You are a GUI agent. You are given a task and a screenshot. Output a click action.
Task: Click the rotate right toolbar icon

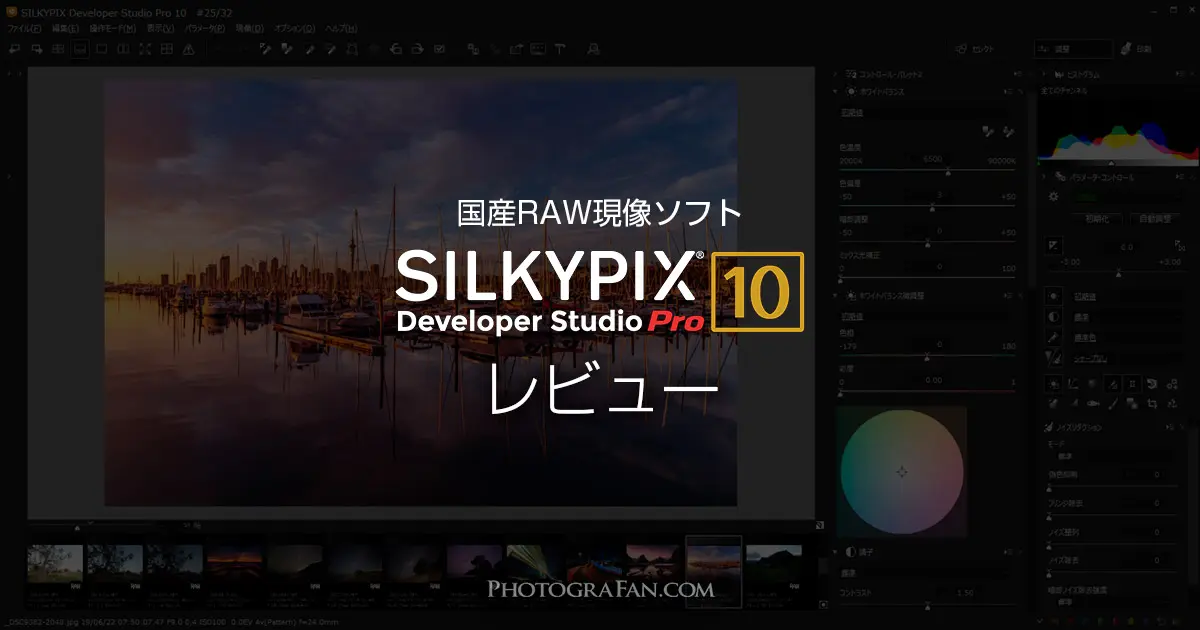click(x=418, y=49)
